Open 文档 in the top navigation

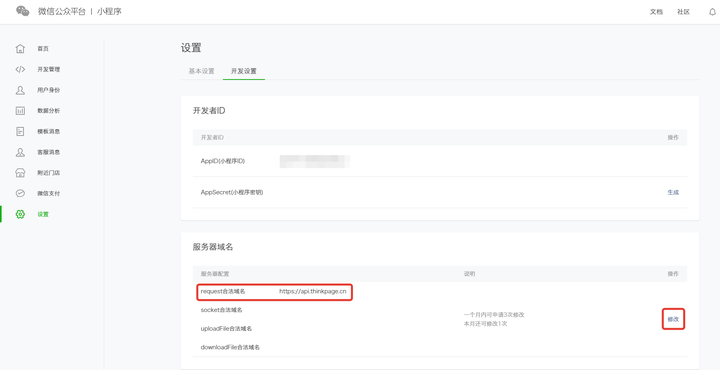pyautogui.click(x=656, y=12)
